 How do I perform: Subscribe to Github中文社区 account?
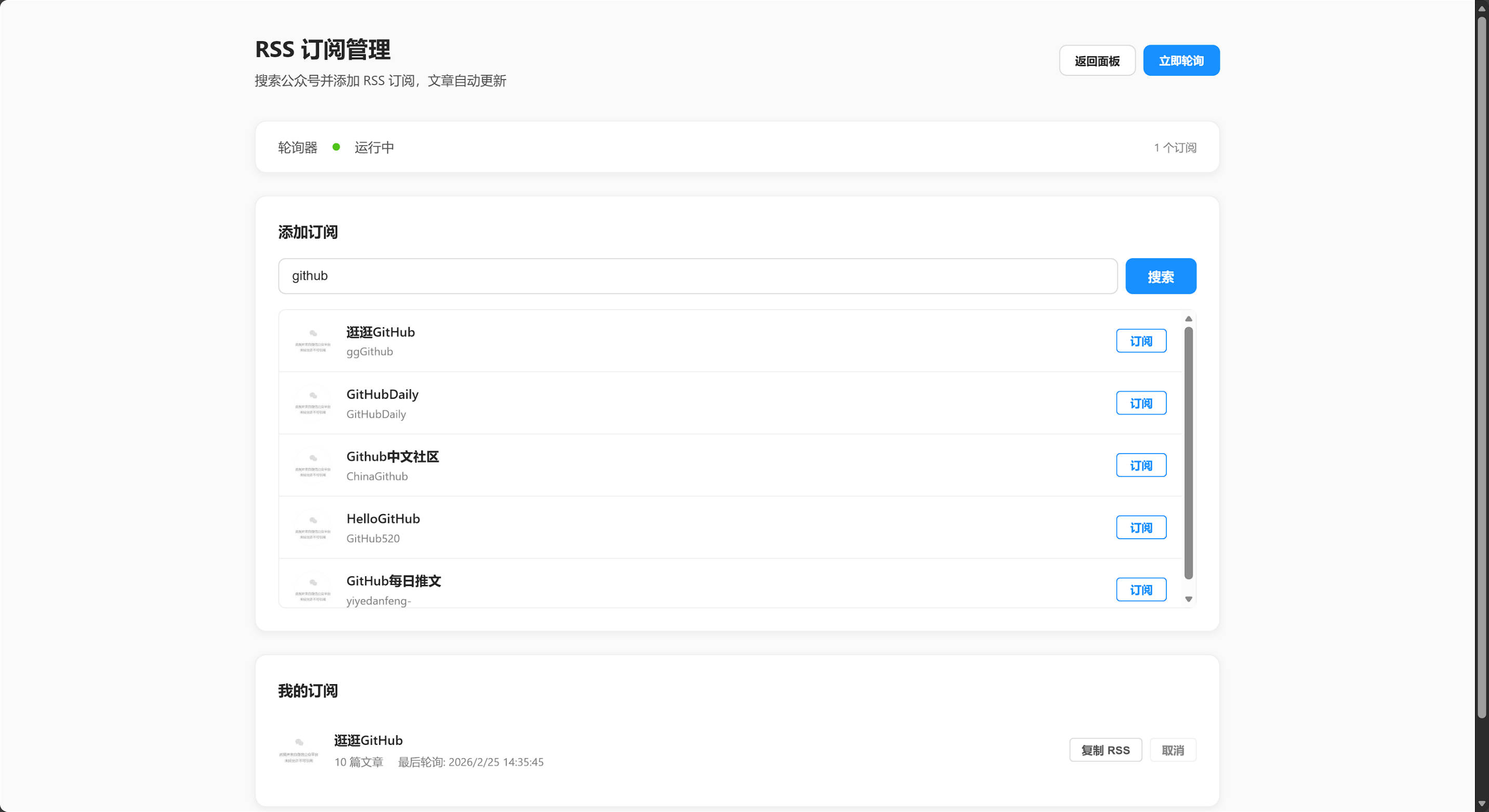pos(1140,464)
